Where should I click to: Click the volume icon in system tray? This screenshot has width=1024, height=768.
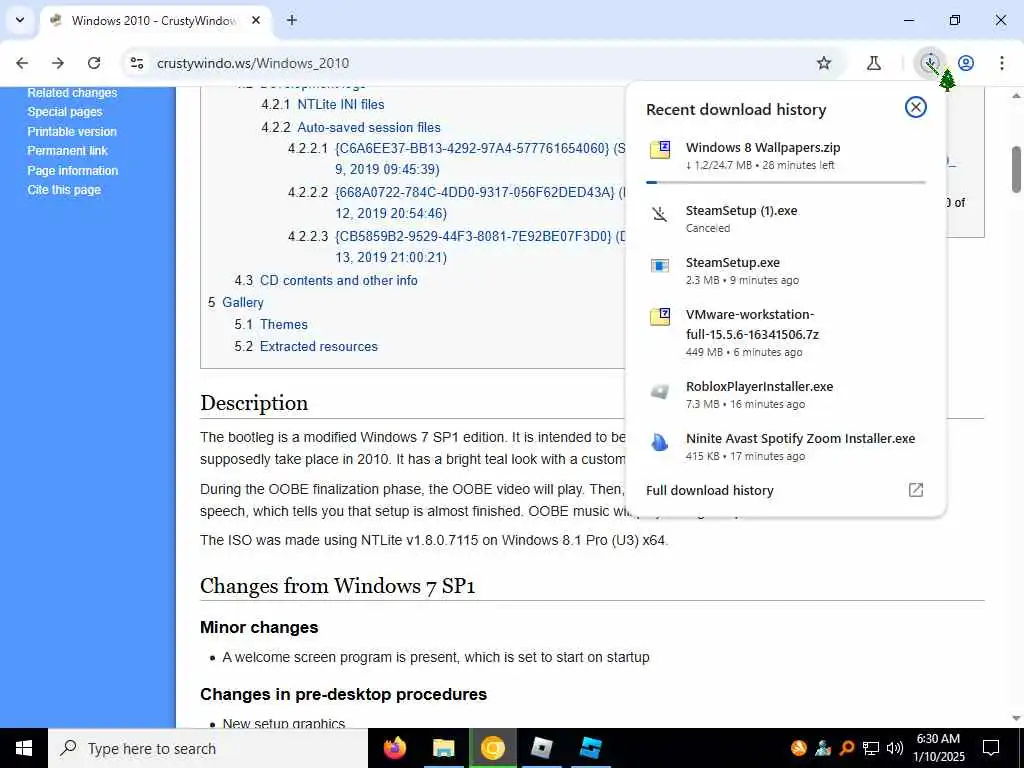pos(895,748)
